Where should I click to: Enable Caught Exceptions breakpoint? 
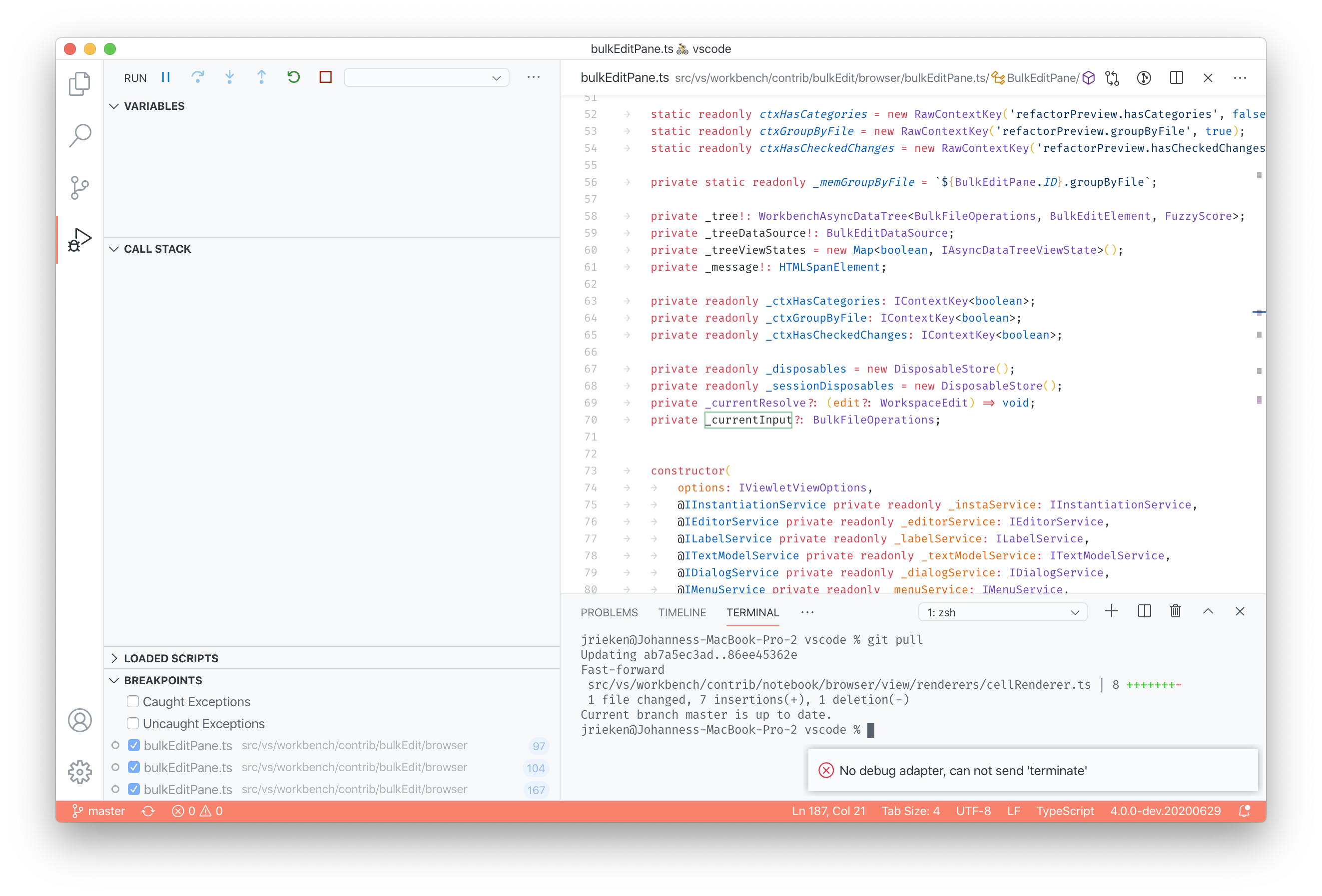point(132,701)
